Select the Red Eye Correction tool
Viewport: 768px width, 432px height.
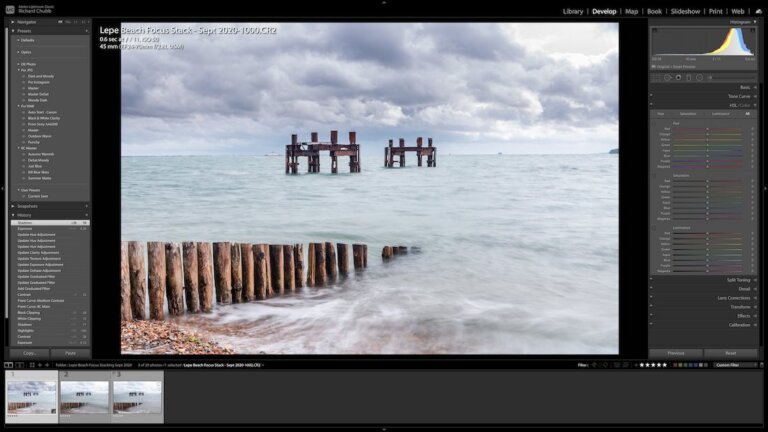tap(678, 77)
